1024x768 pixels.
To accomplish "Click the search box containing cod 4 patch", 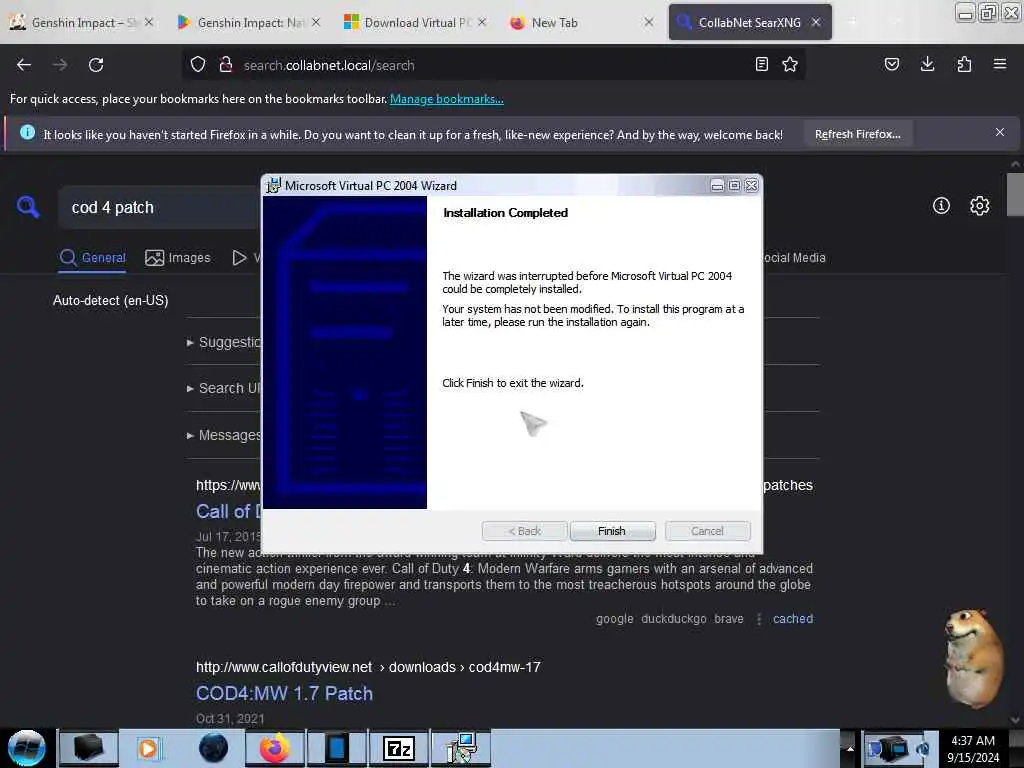I will (x=160, y=208).
